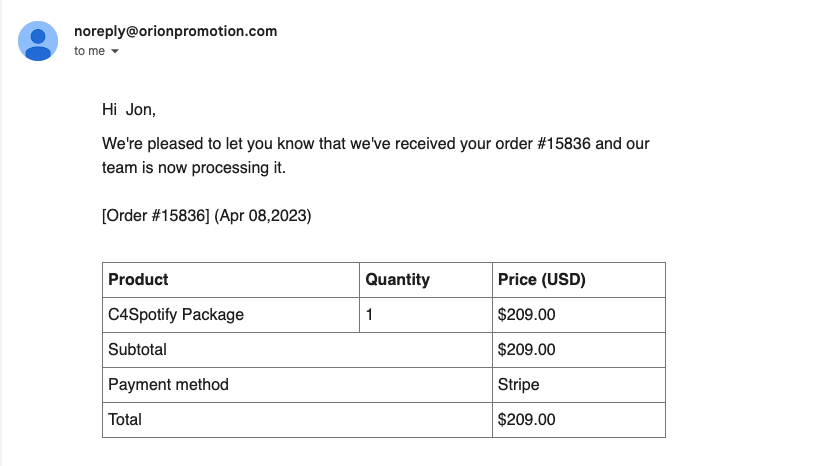Expand the 'to me' recipient details arrow

[x=115, y=51]
